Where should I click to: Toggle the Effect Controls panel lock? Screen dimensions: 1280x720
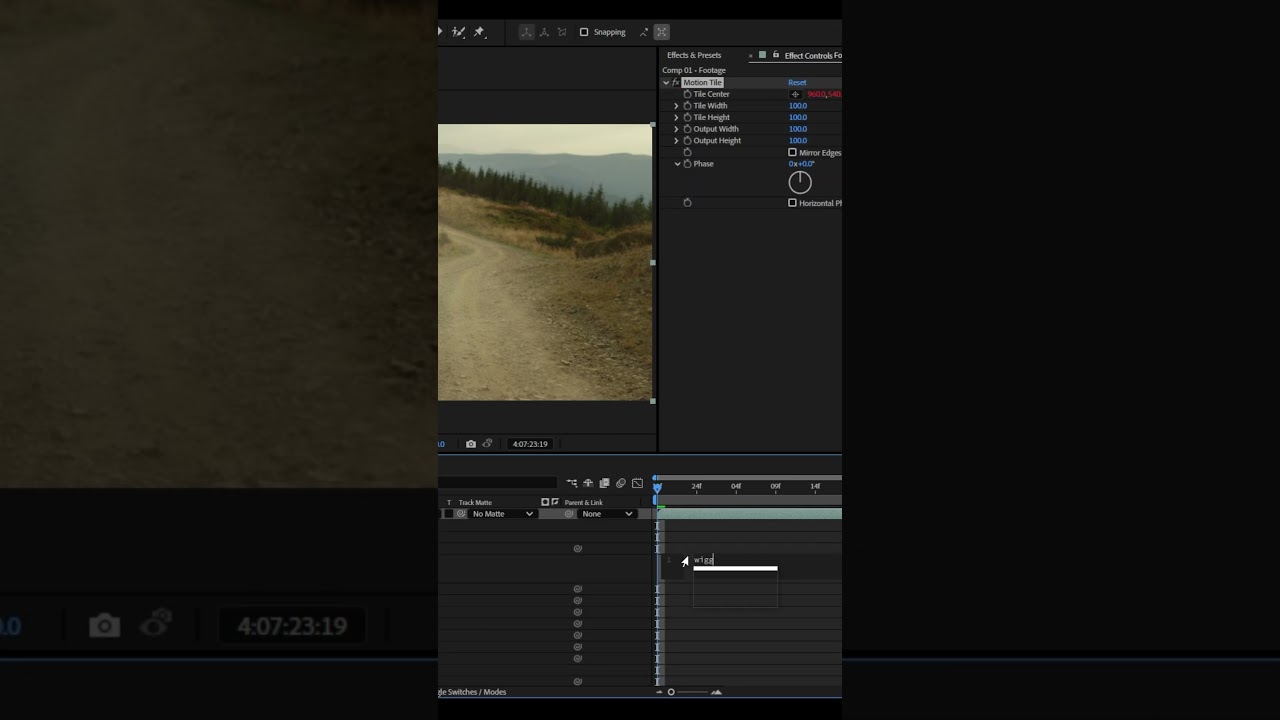(x=775, y=55)
